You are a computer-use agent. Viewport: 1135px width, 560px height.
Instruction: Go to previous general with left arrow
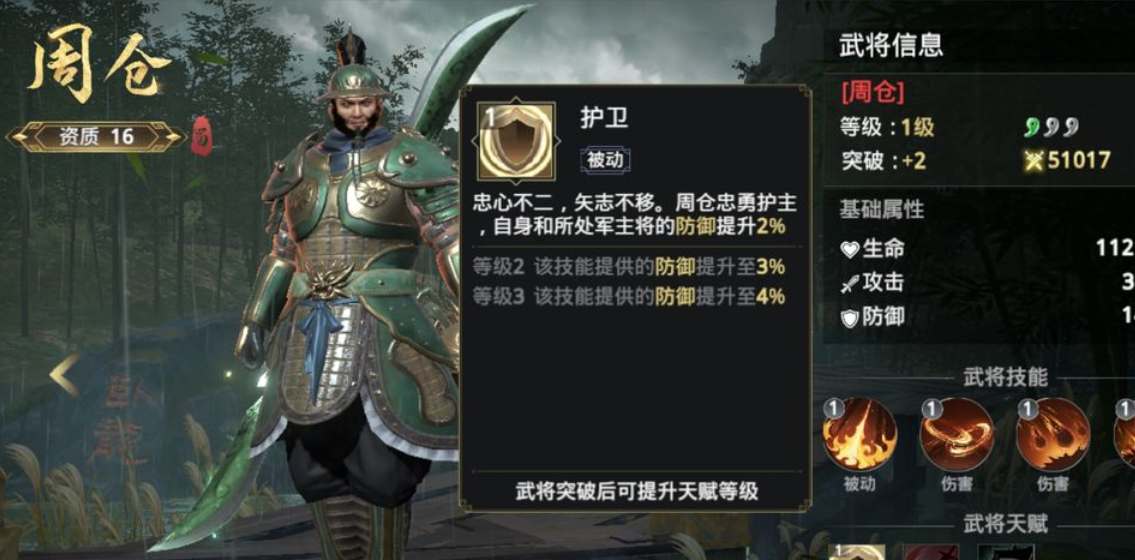click(64, 374)
